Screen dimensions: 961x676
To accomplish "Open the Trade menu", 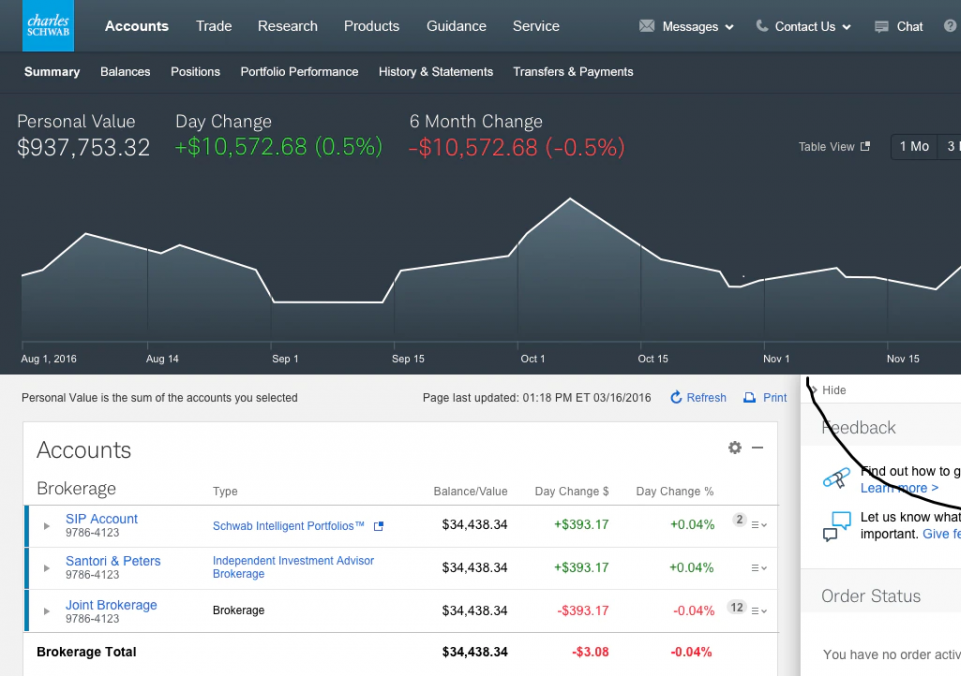I will pos(213,26).
